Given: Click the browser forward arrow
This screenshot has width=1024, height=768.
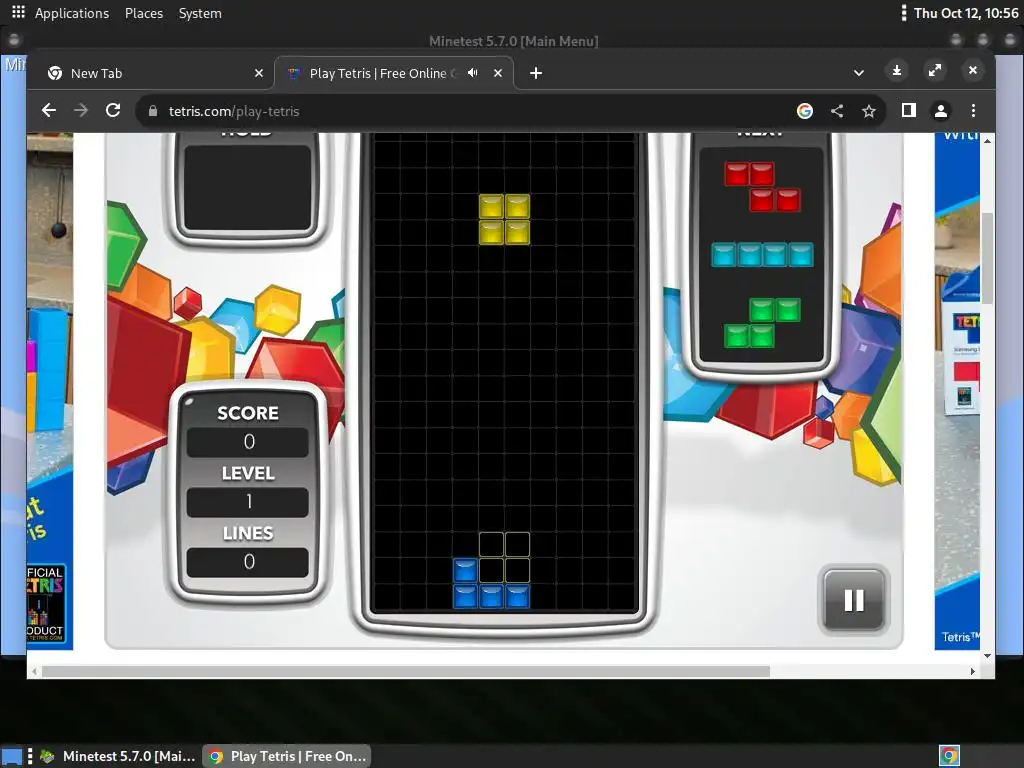Looking at the screenshot, I should tap(81, 110).
